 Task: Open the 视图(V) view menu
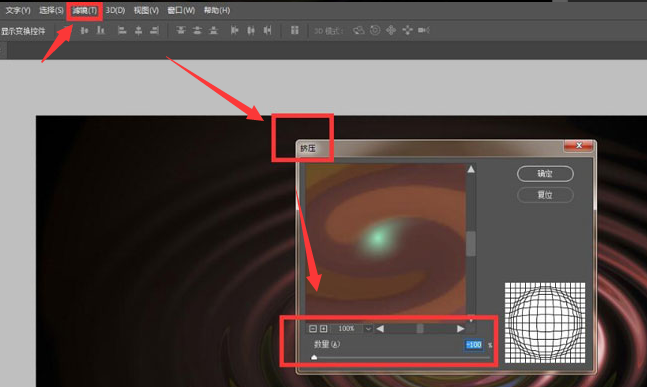pos(146,10)
